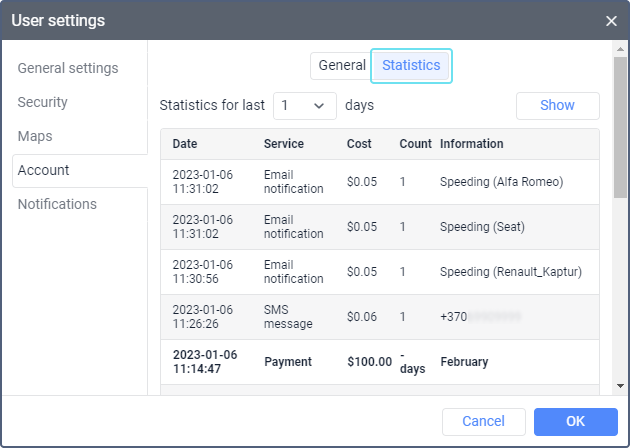This screenshot has width=630, height=448.
Task: Select the Account section
Action: point(44,170)
